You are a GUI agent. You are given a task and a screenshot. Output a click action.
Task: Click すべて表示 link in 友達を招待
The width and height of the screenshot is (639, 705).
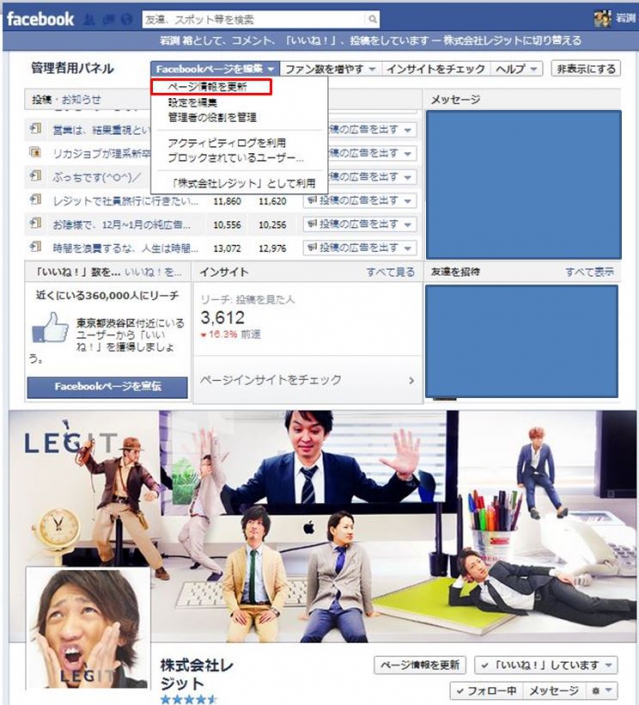590,272
